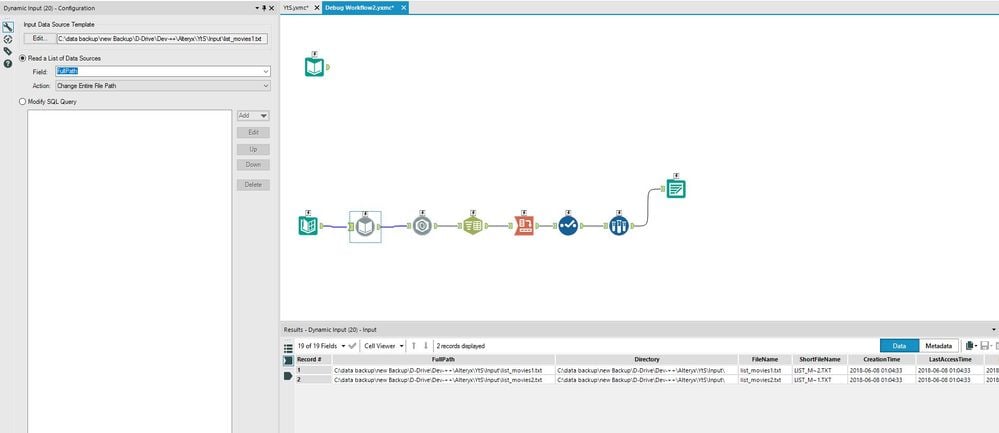Click the LIST_M~2.TXT cell

point(819,370)
